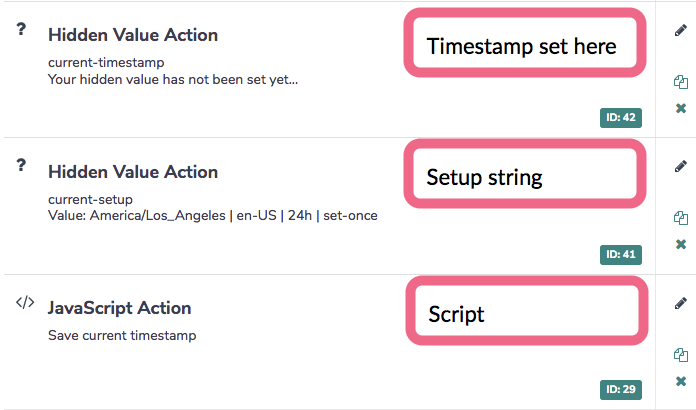The image size is (696, 410).
Task: Click the question mark icon beside current-setup
Action: (x=21, y=166)
